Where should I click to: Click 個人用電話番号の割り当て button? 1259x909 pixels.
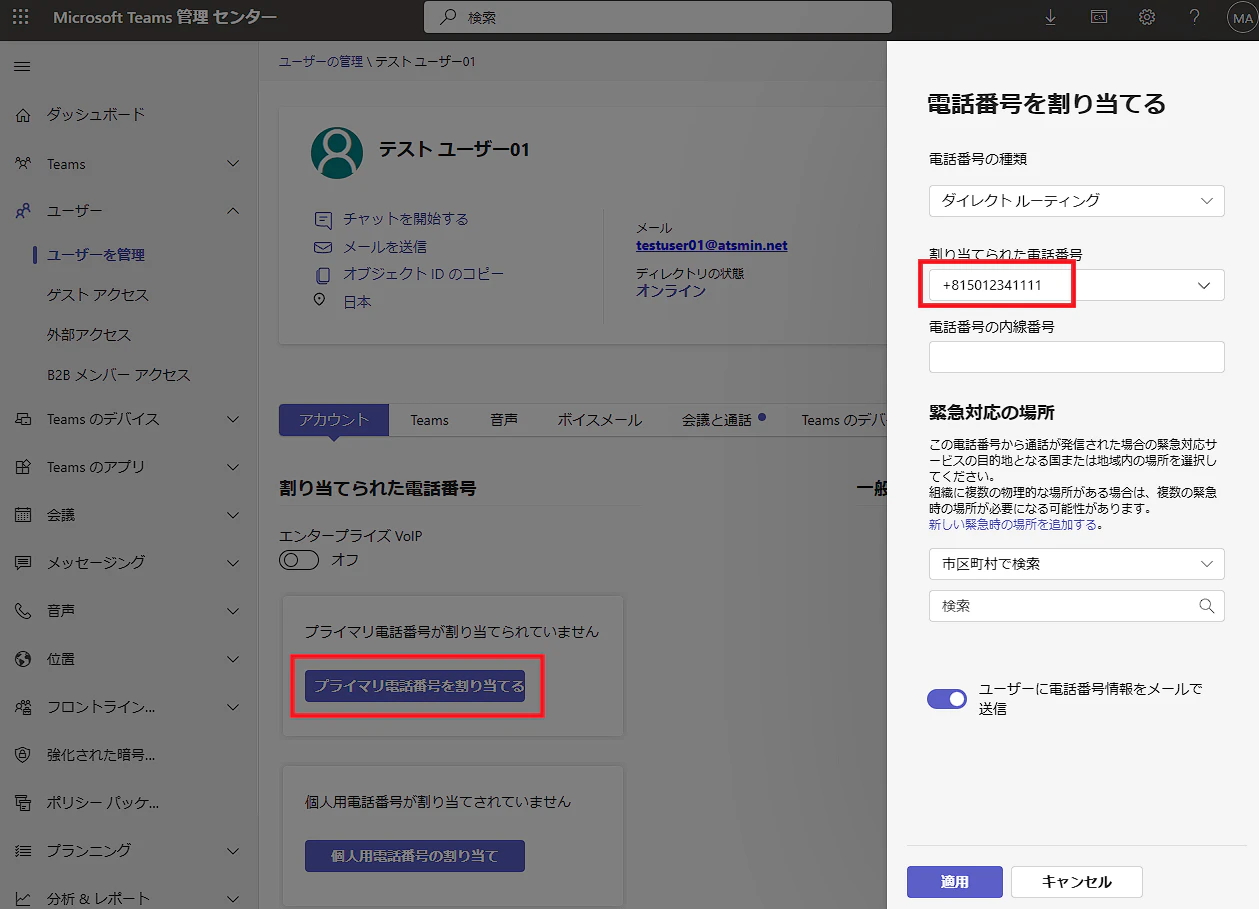415,856
